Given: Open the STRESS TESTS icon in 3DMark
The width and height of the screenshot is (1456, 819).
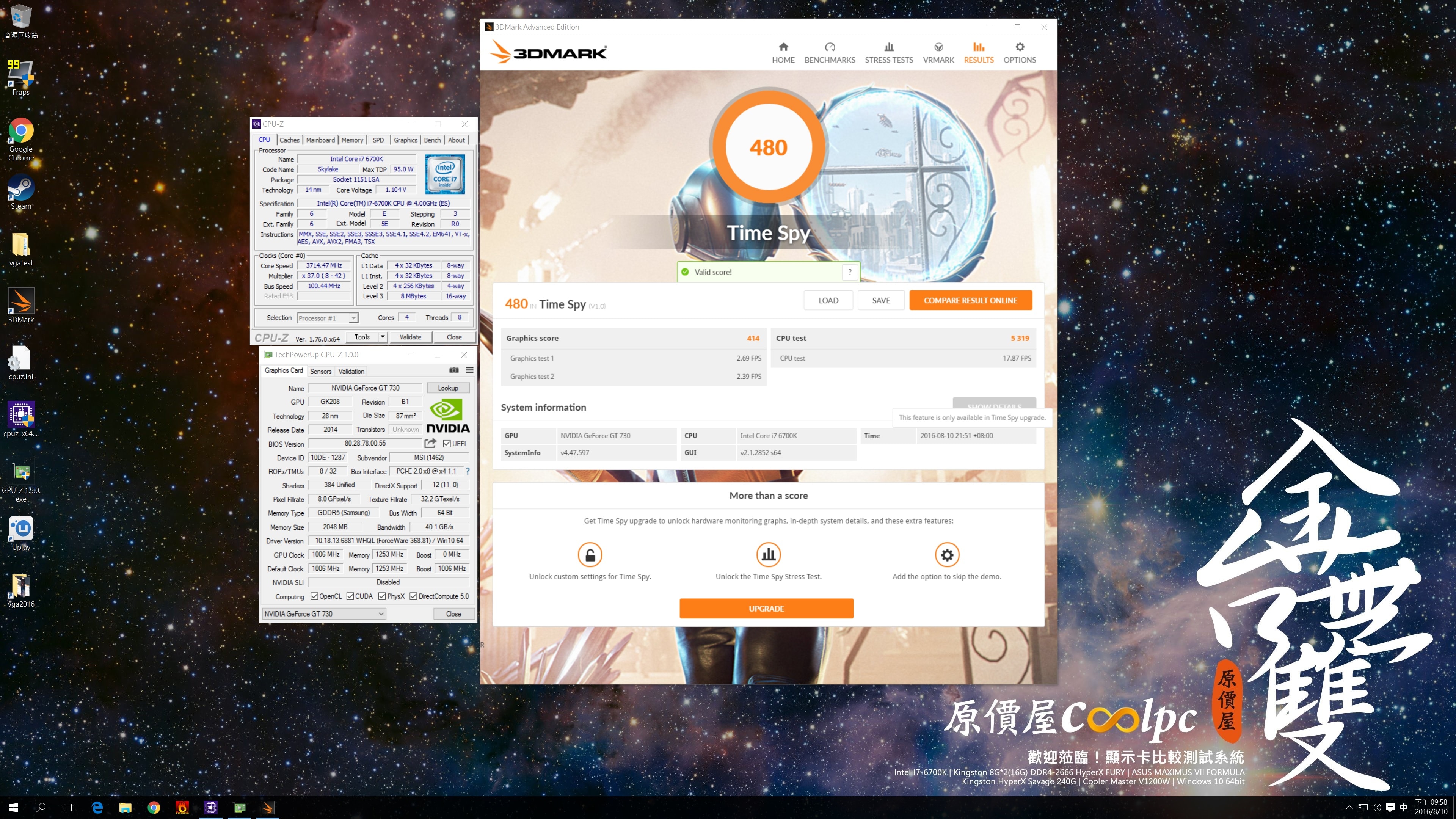Looking at the screenshot, I should pos(888,47).
